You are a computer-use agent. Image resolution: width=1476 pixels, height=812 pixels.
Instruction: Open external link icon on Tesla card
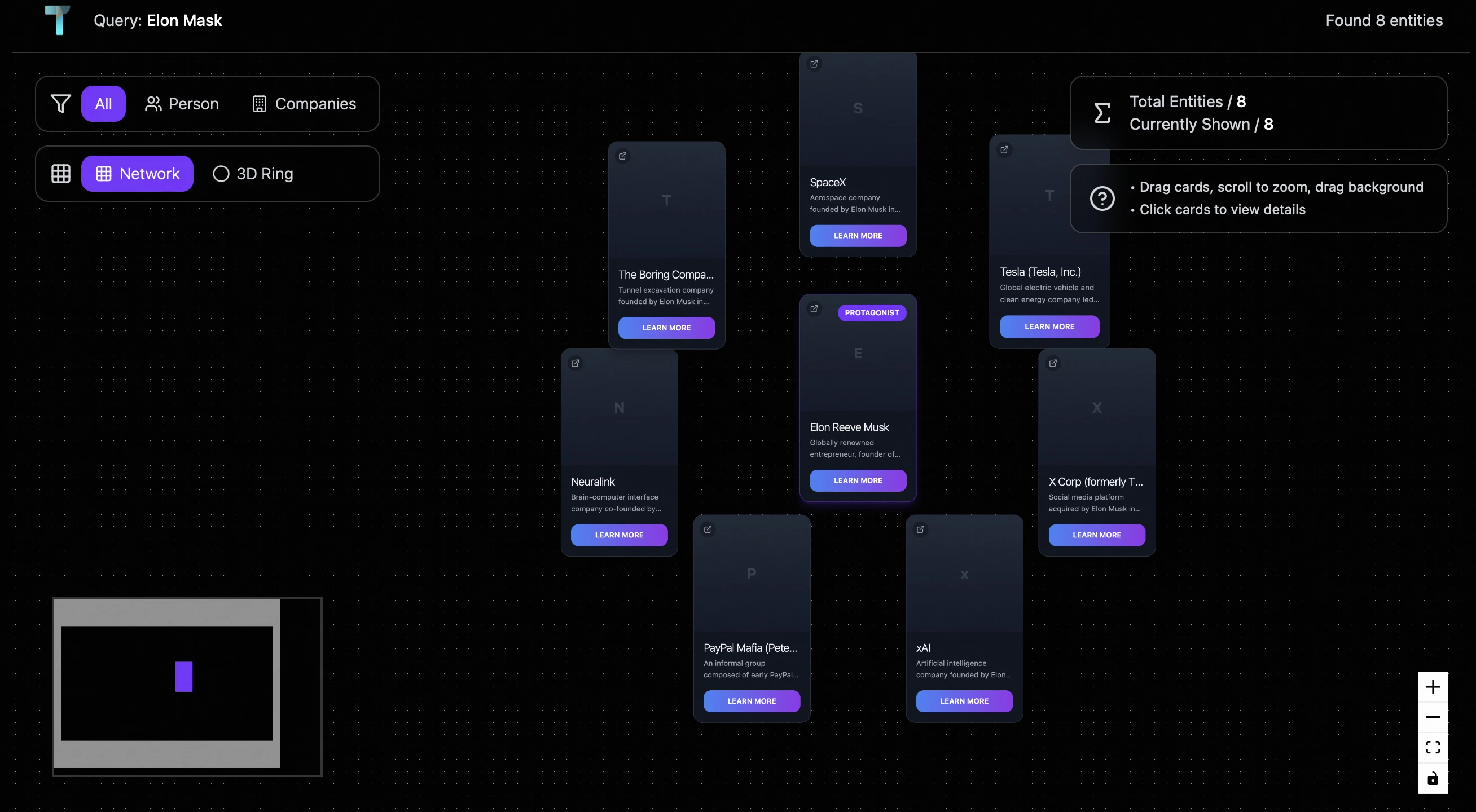(x=1004, y=149)
